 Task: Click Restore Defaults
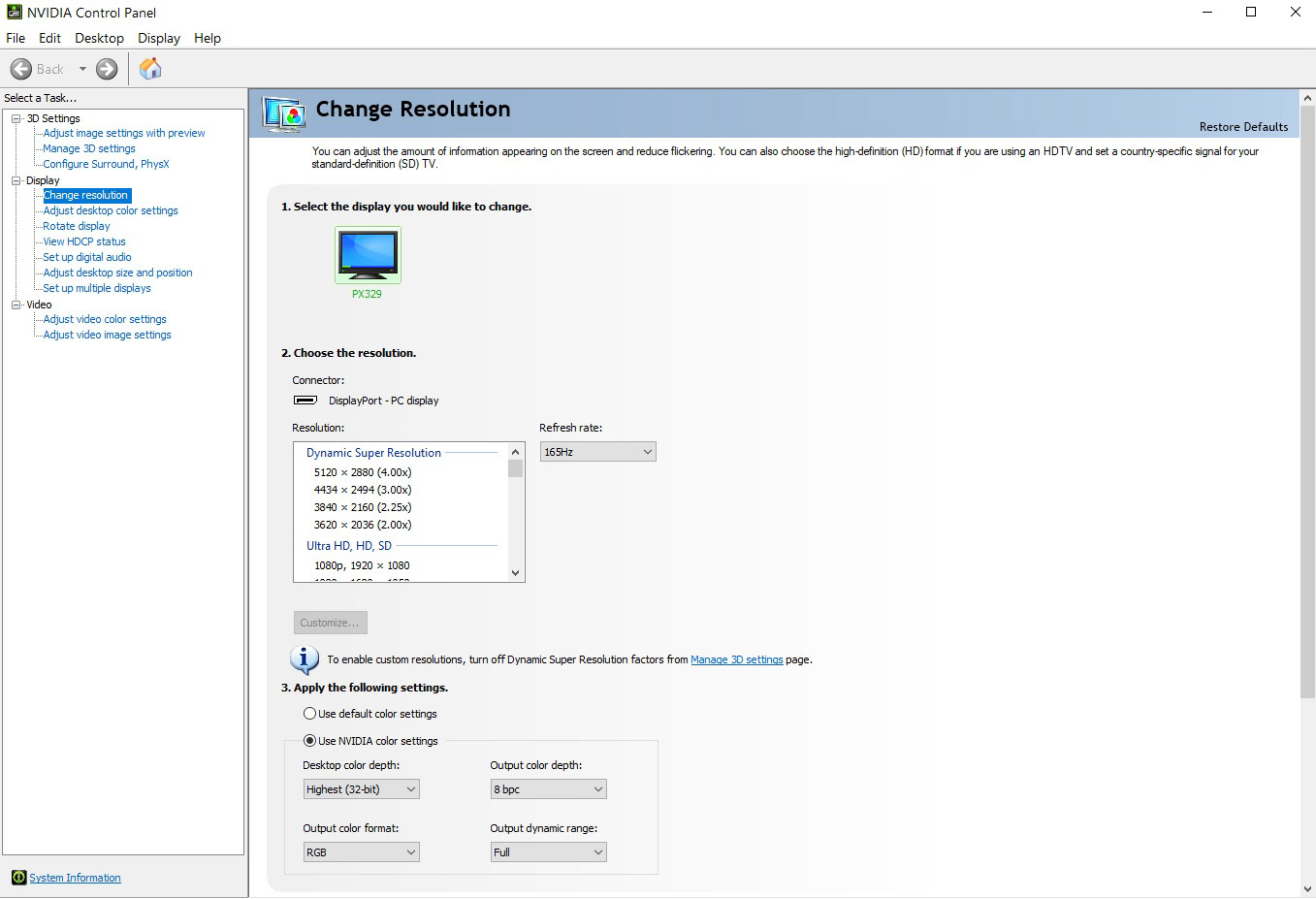point(1243,127)
